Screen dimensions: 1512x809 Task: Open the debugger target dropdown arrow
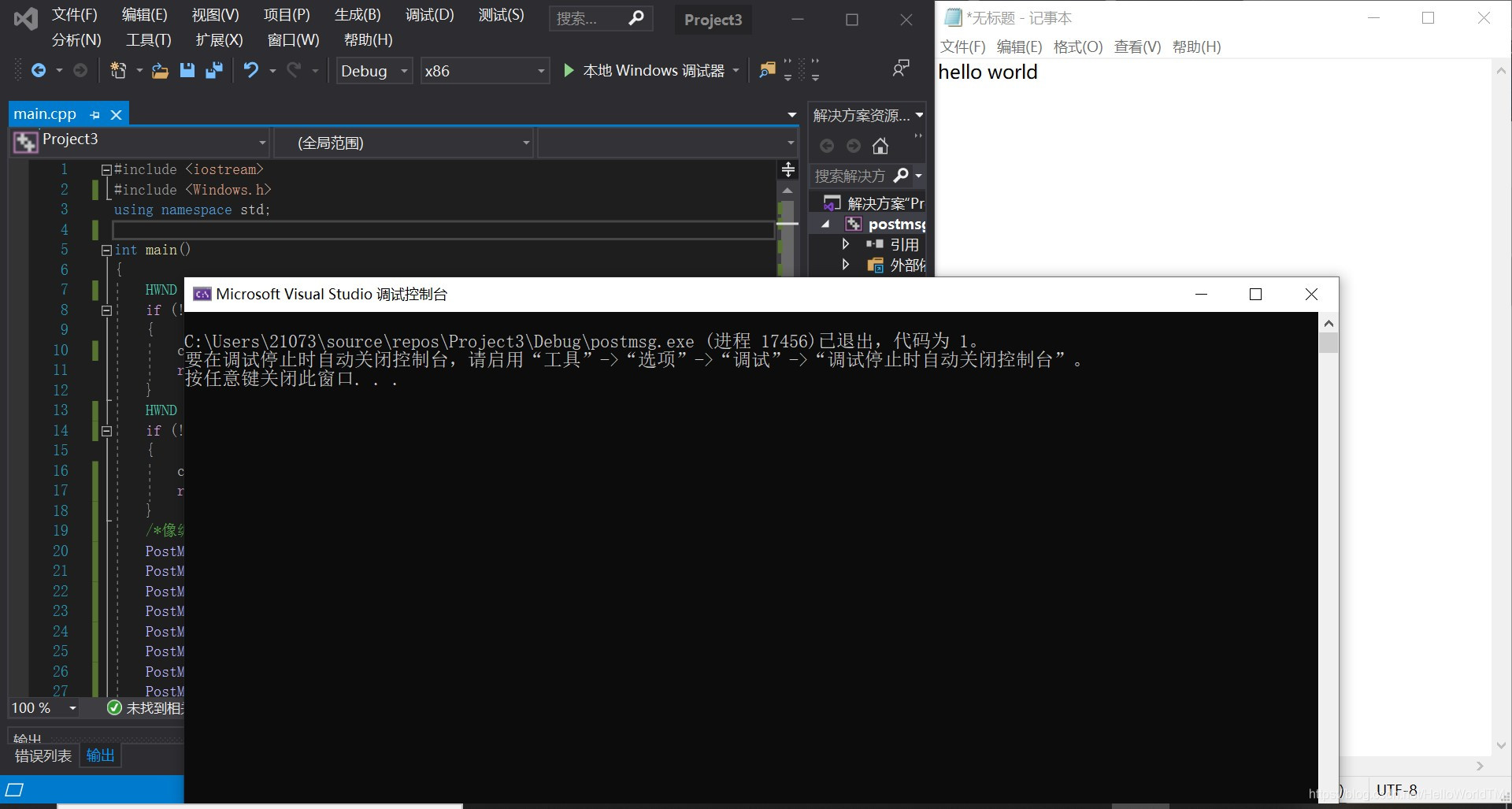point(736,71)
